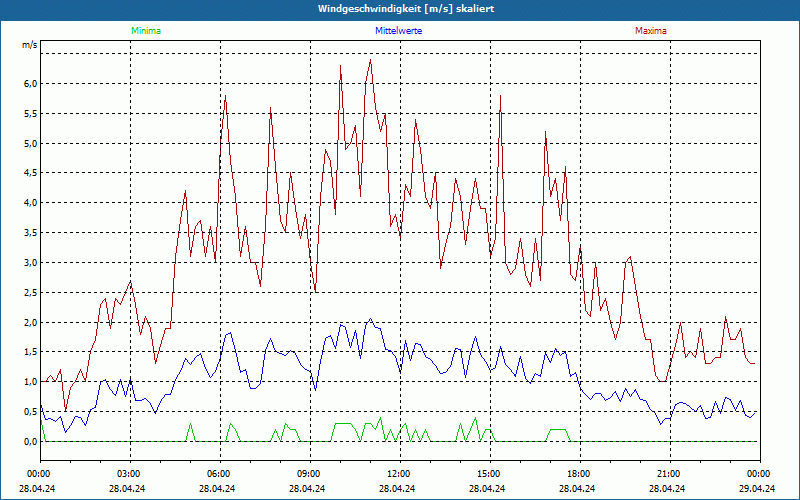Click the 03:00 time axis label
This screenshot has height=500, width=800.
click(x=127, y=474)
